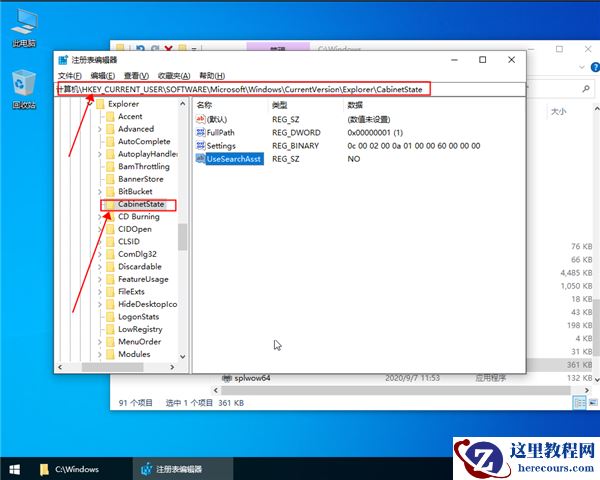600x480 pixels.
Task: Switch Explorer to large icons view icon
Action: point(593,403)
